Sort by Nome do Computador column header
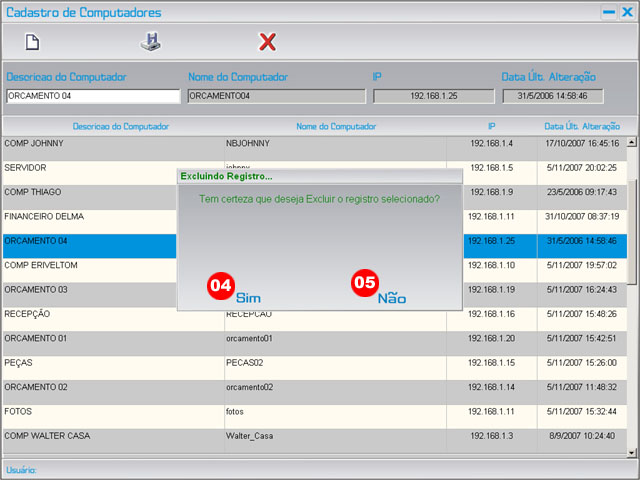Screen dimensions: 640x480 coord(336,127)
